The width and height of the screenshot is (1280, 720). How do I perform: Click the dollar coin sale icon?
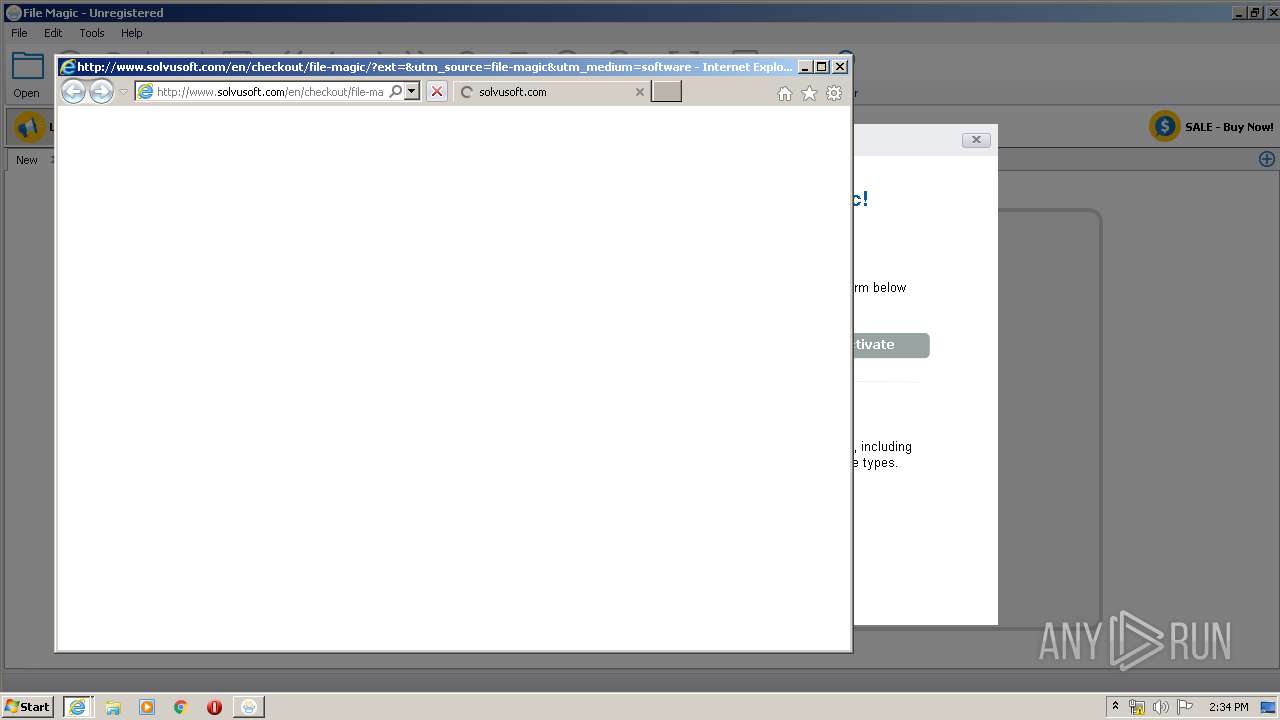click(1164, 127)
